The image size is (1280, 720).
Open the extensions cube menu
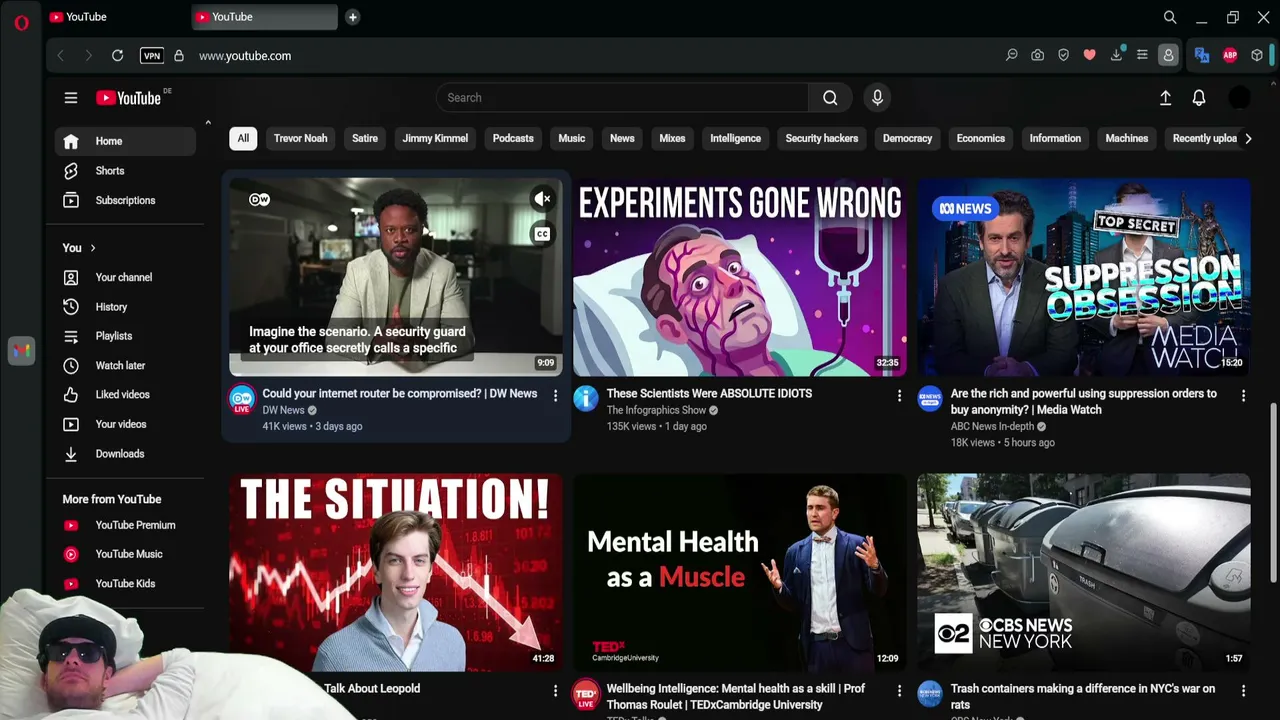pos(1257,56)
